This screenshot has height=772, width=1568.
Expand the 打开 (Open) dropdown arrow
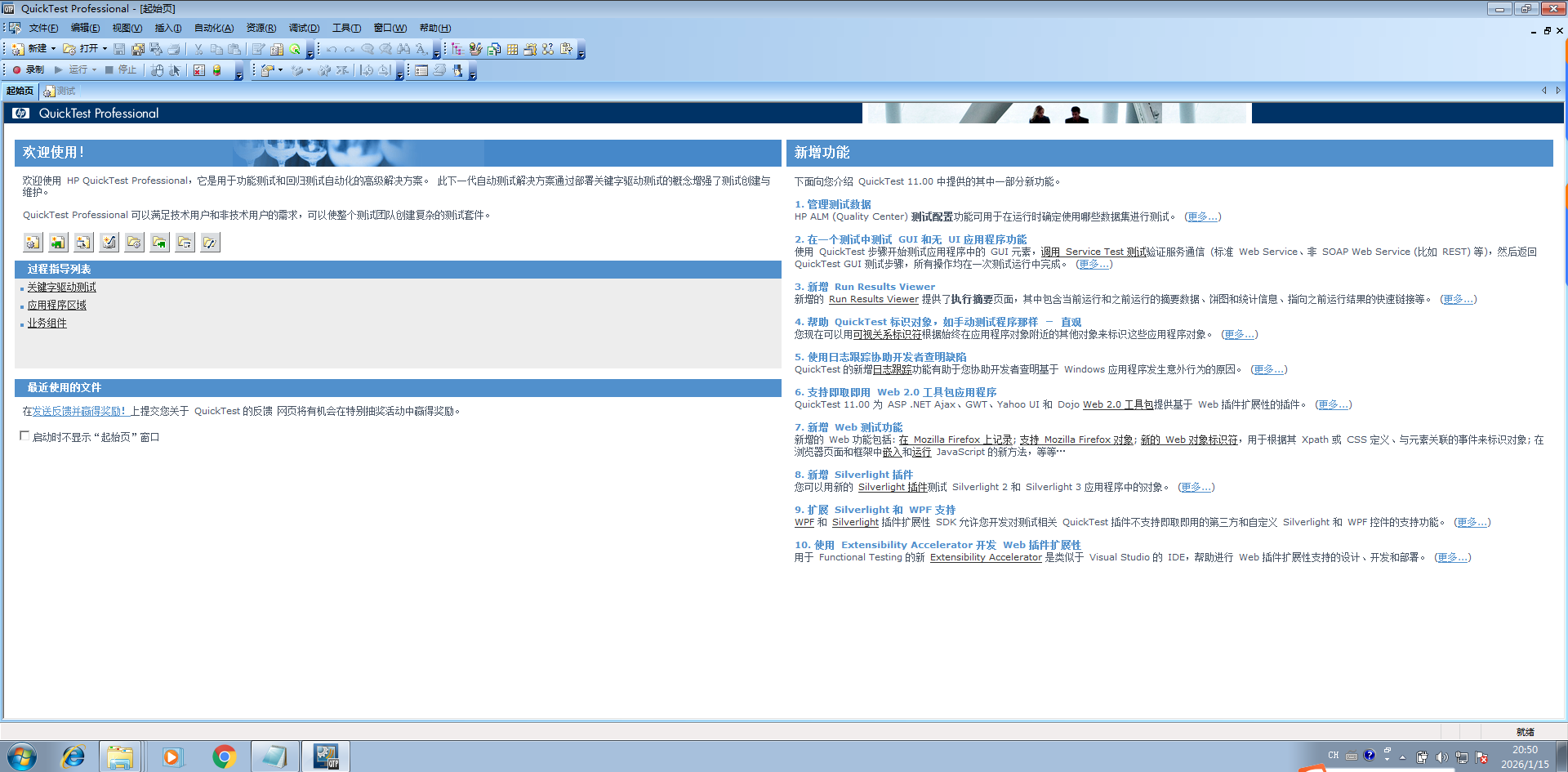tap(105, 49)
